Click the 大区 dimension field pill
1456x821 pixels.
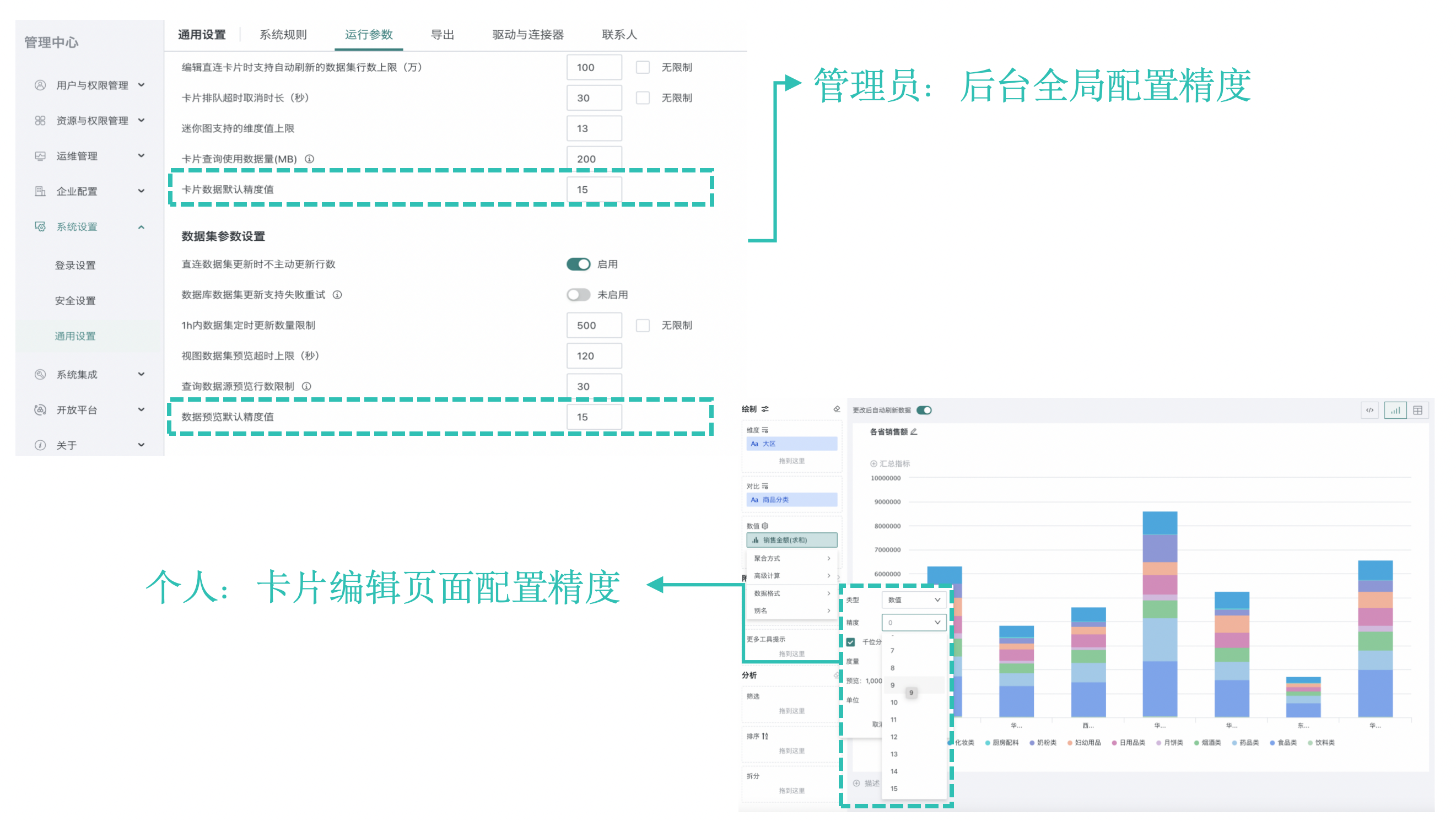pos(791,444)
